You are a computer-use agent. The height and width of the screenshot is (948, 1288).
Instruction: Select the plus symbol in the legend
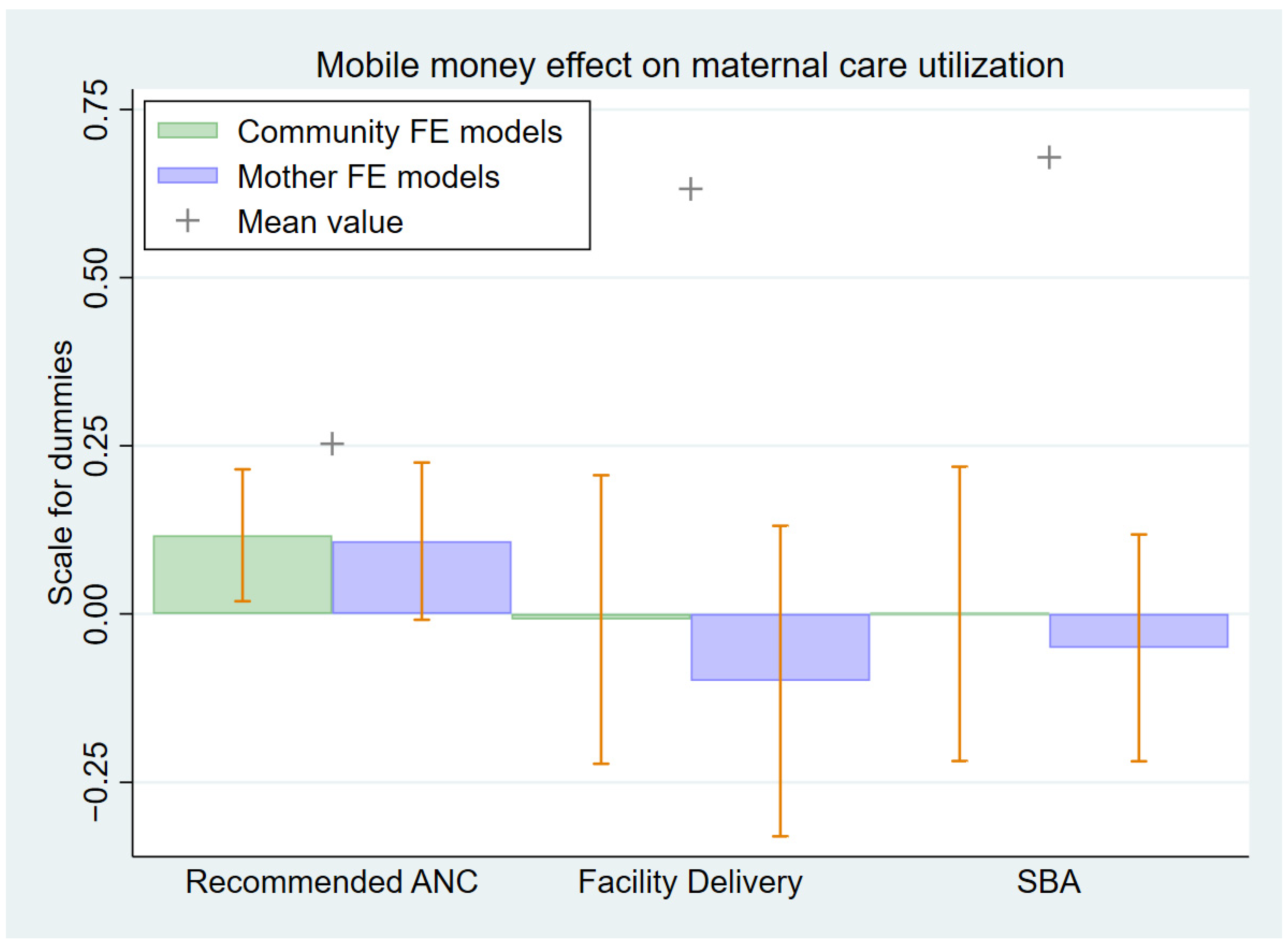pyautogui.click(x=187, y=221)
